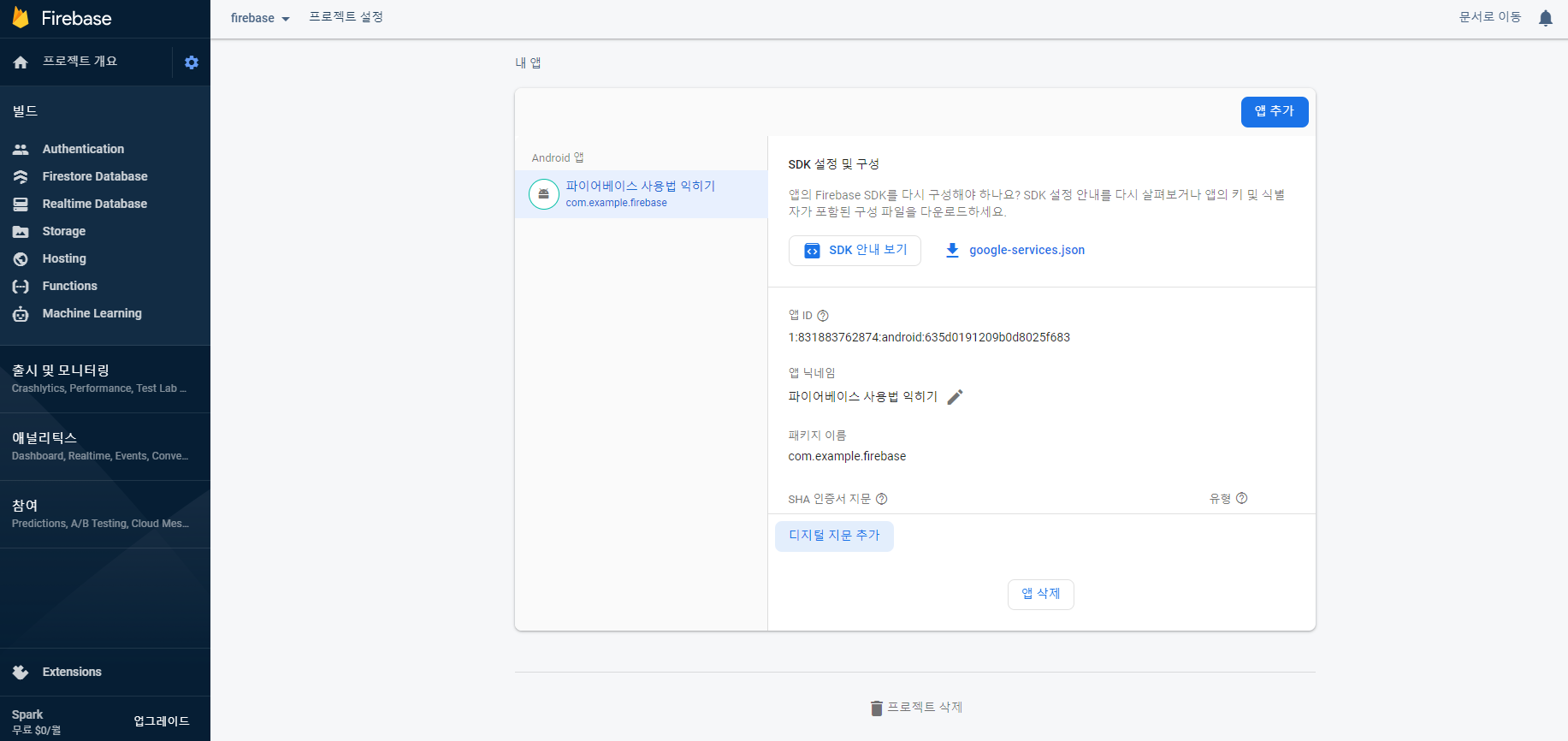
Task: Open notifications bell icon
Action: point(1545,18)
